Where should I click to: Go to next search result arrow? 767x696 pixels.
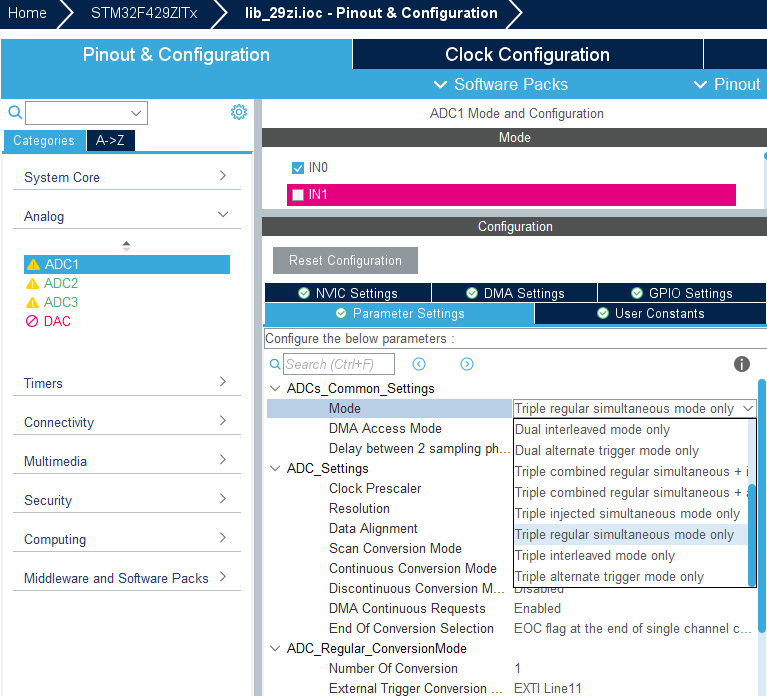point(467,364)
